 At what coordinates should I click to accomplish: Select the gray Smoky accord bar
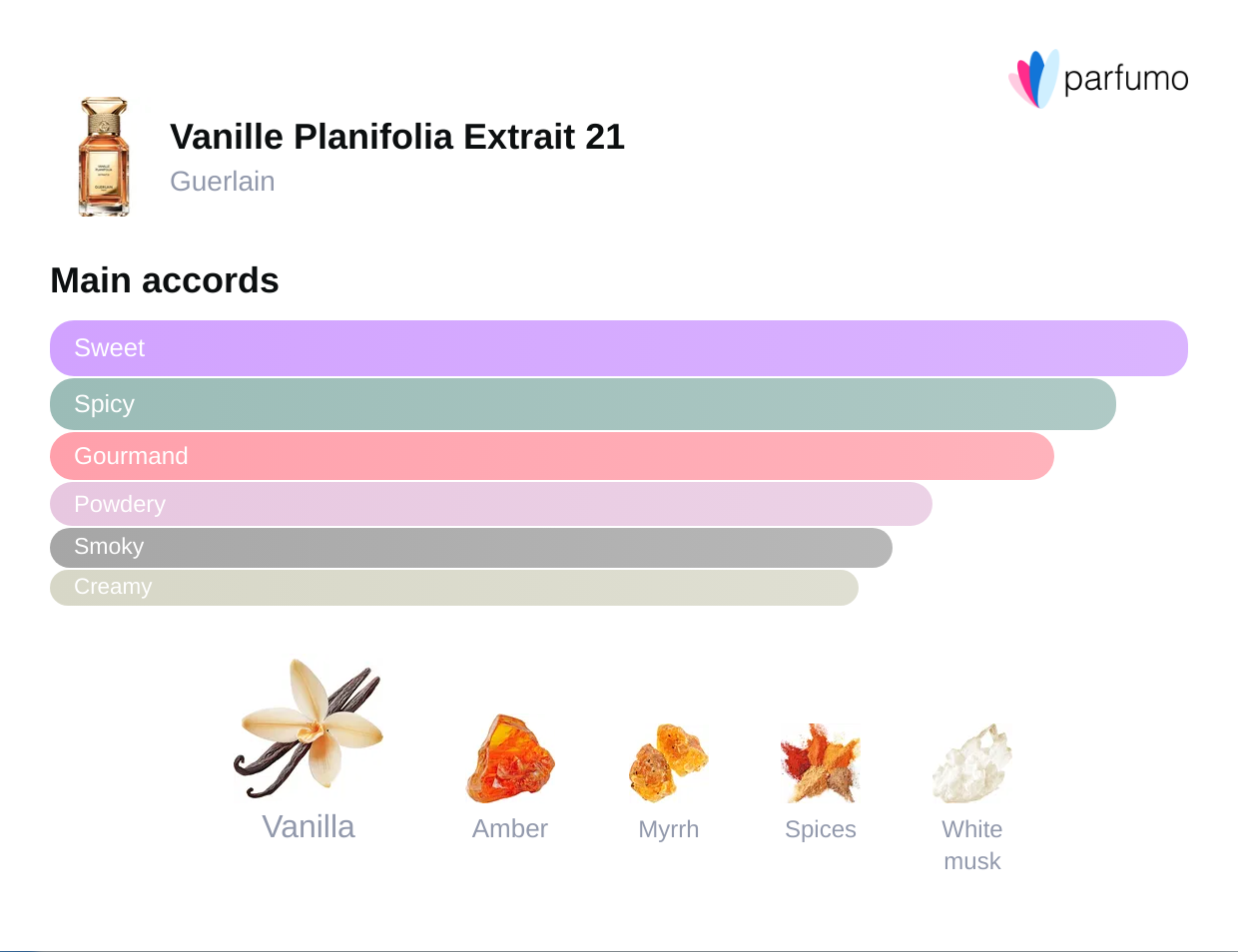click(x=471, y=547)
